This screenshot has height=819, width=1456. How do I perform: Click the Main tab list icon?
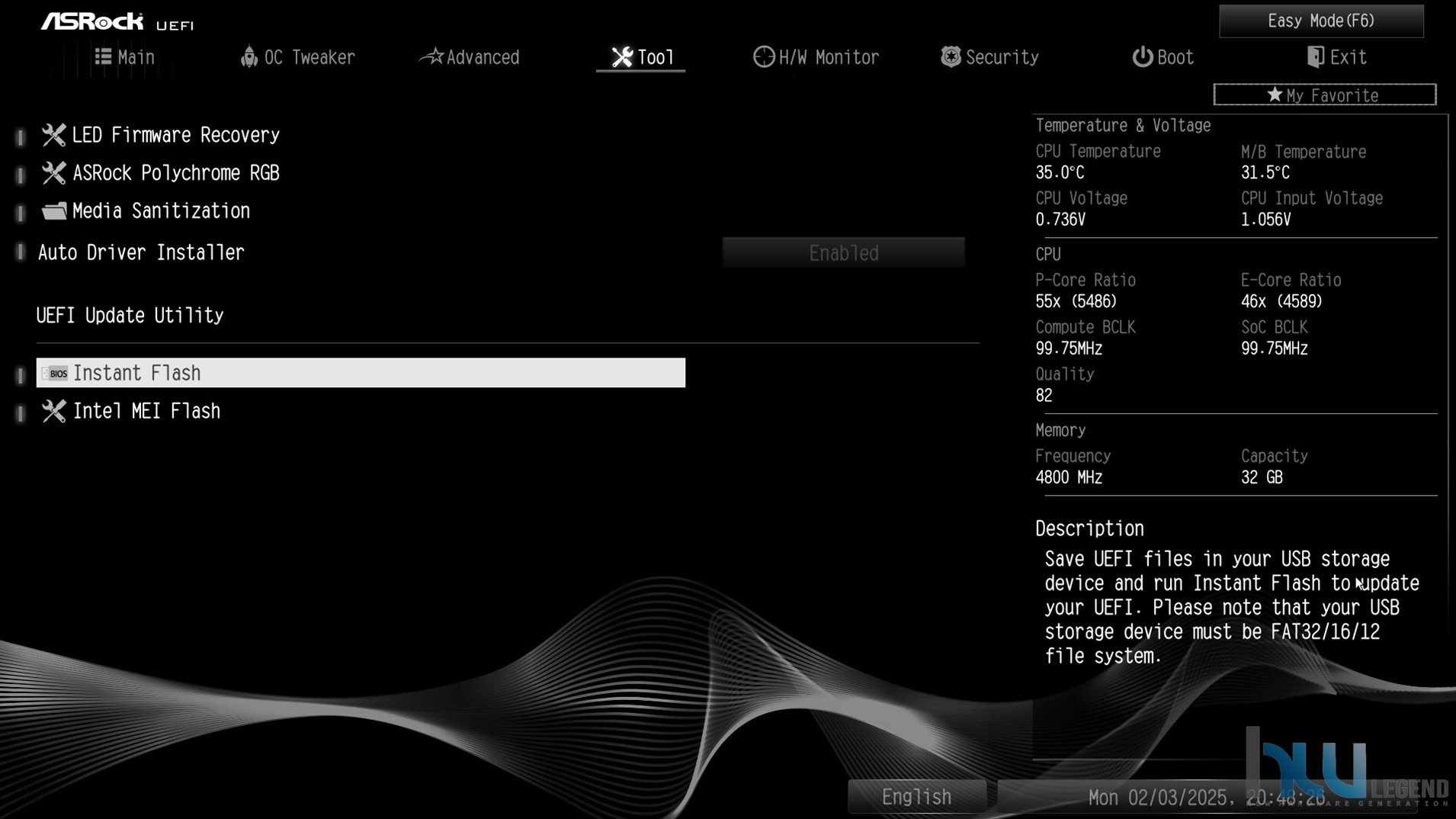pos(103,56)
